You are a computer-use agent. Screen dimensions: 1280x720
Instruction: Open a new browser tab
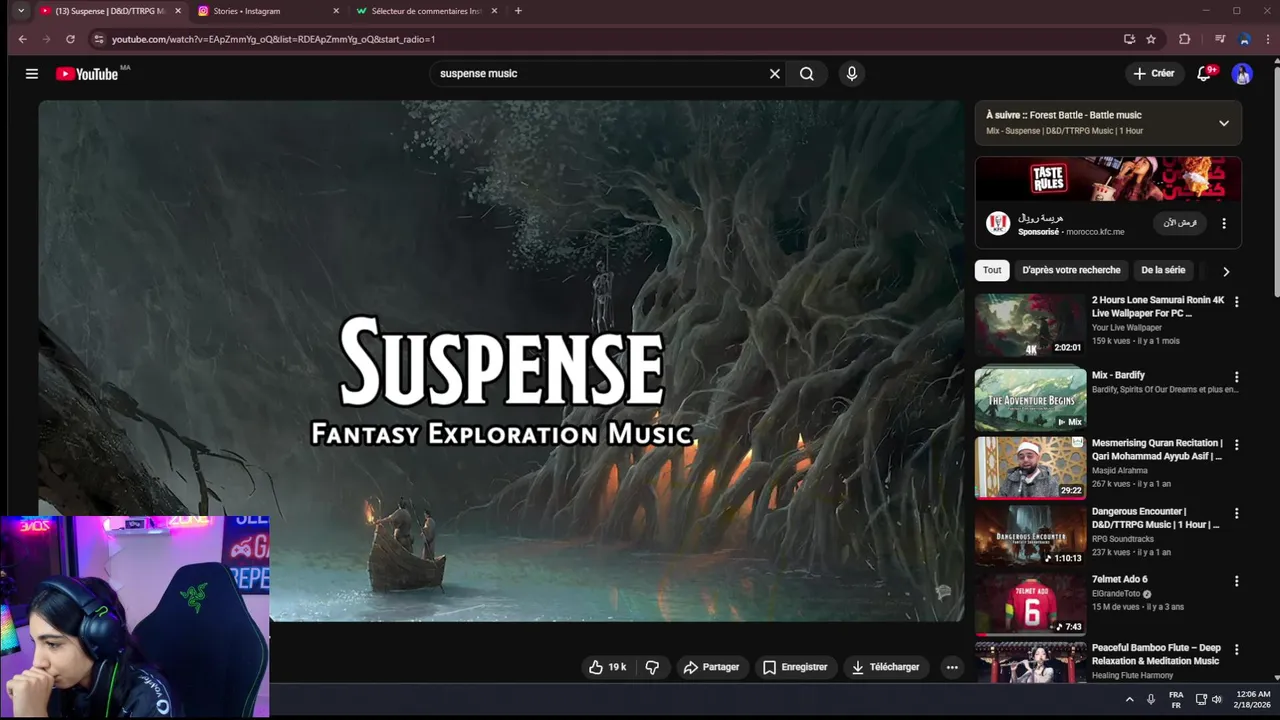click(x=518, y=11)
